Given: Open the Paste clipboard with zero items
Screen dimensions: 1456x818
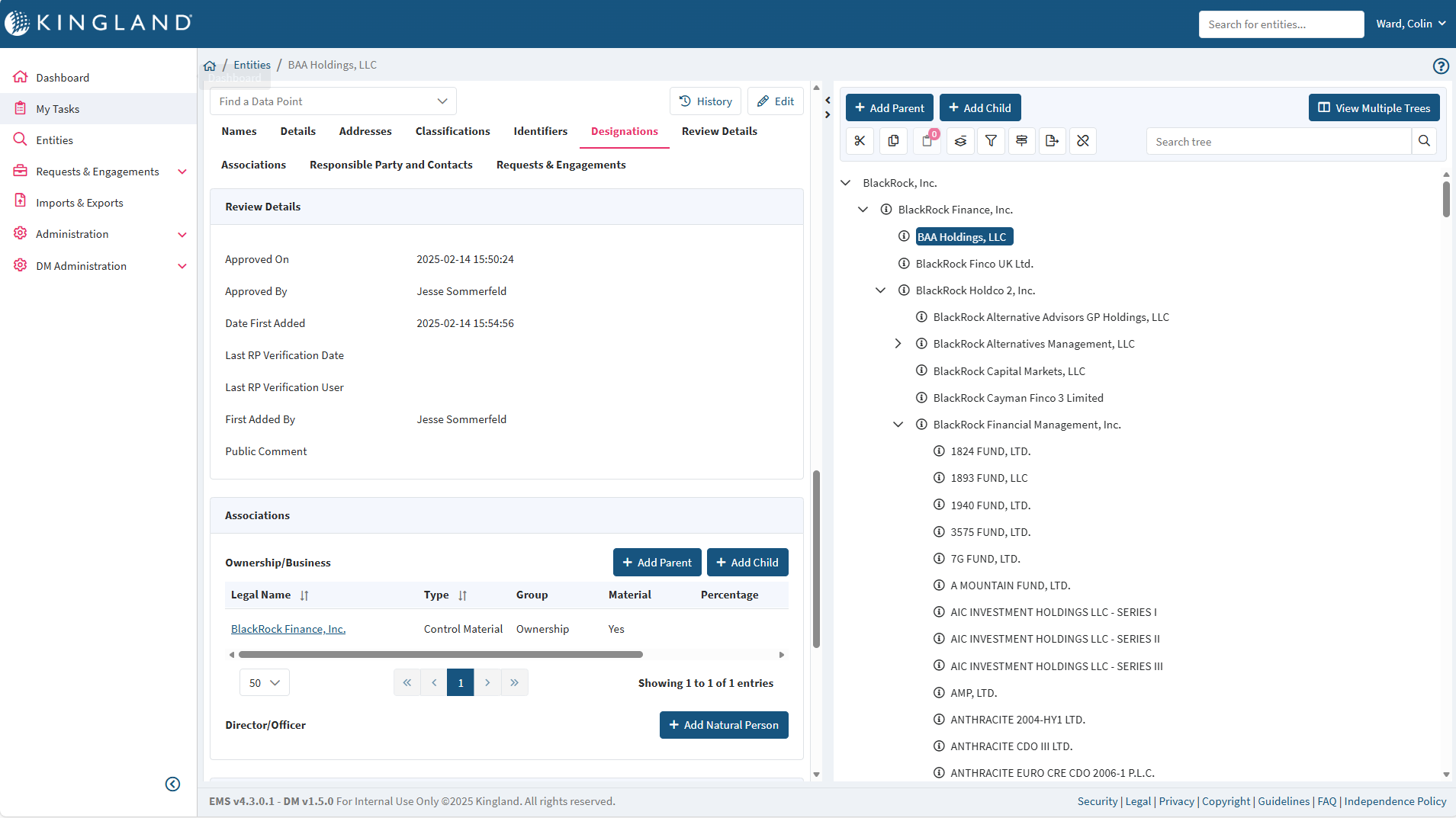Looking at the screenshot, I should [x=927, y=141].
